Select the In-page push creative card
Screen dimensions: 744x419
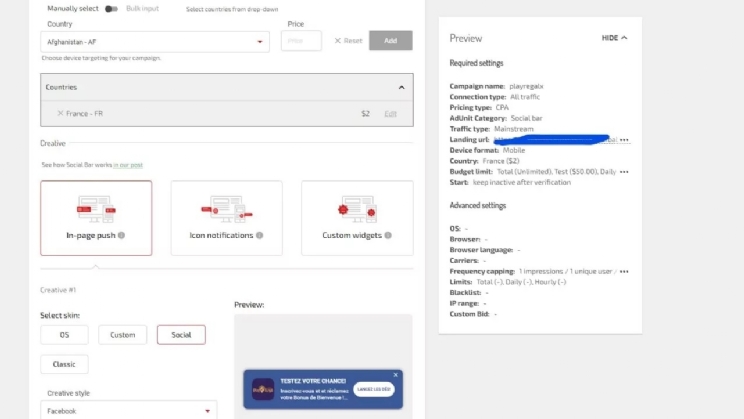[96, 217]
